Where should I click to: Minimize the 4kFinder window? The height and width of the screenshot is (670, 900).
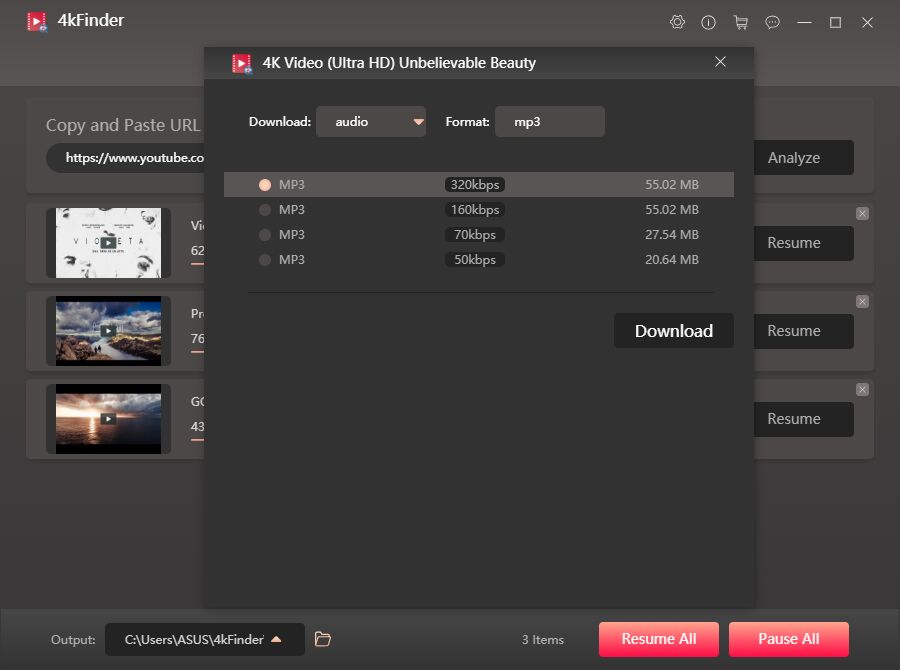click(x=804, y=22)
